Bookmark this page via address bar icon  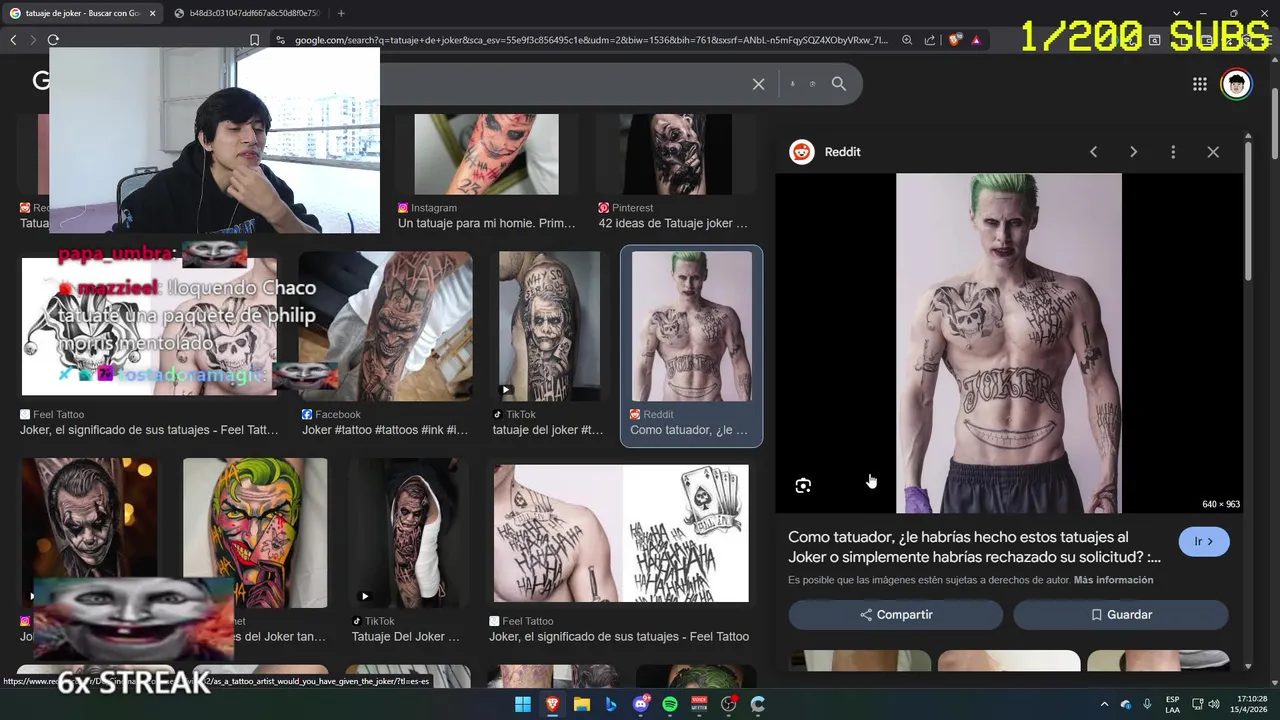tap(254, 40)
